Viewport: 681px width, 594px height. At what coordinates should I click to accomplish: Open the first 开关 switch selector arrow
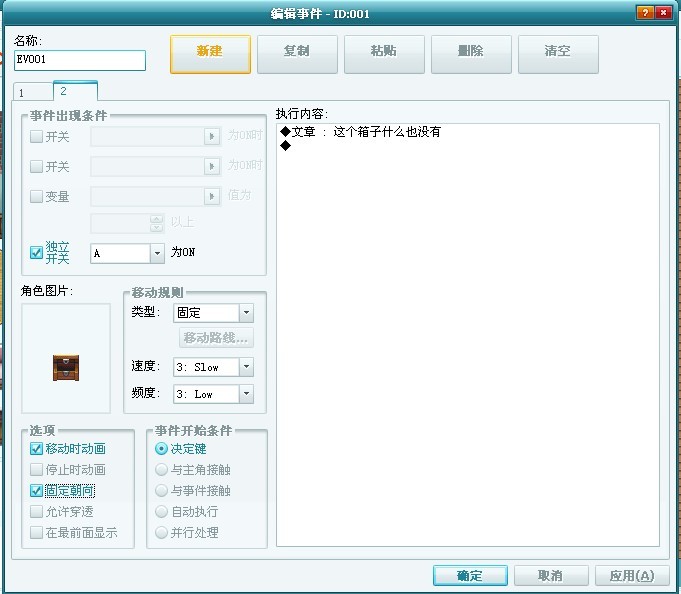pos(212,136)
